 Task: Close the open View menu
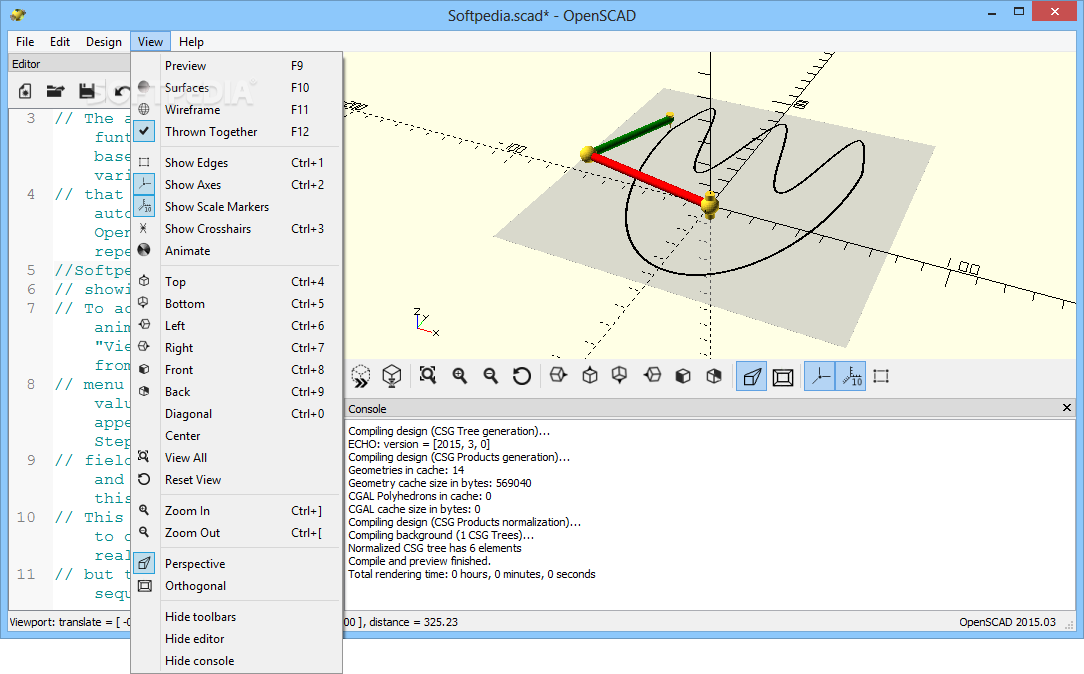[150, 41]
